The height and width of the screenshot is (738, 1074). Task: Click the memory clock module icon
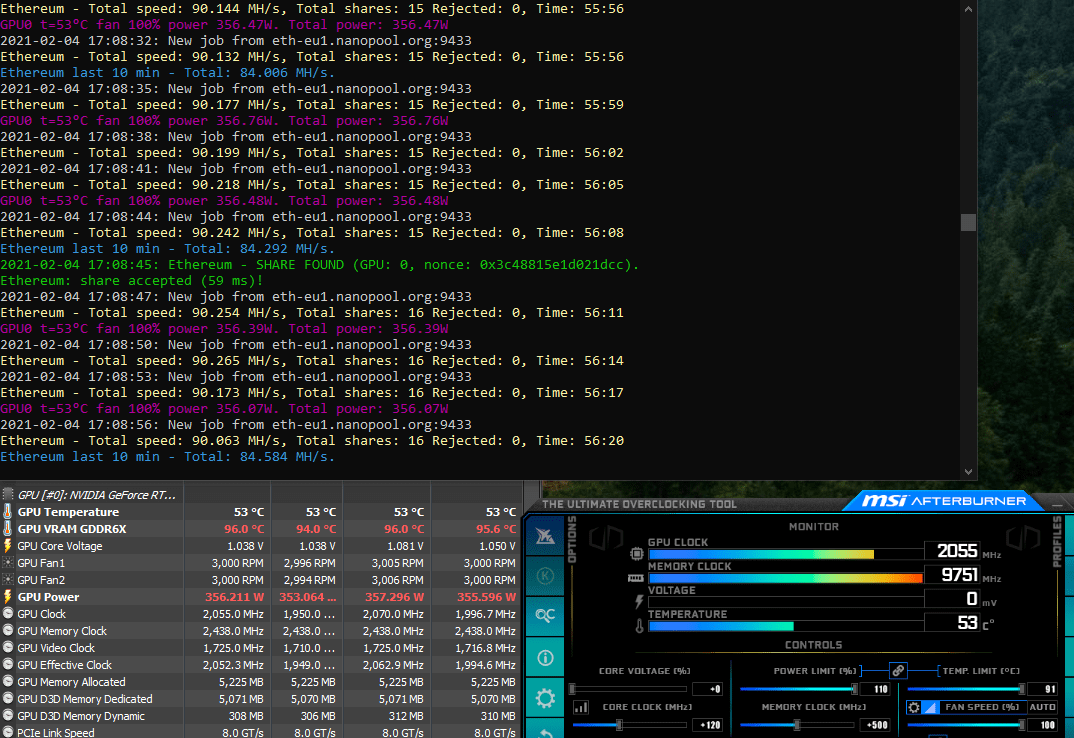[x=636, y=578]
